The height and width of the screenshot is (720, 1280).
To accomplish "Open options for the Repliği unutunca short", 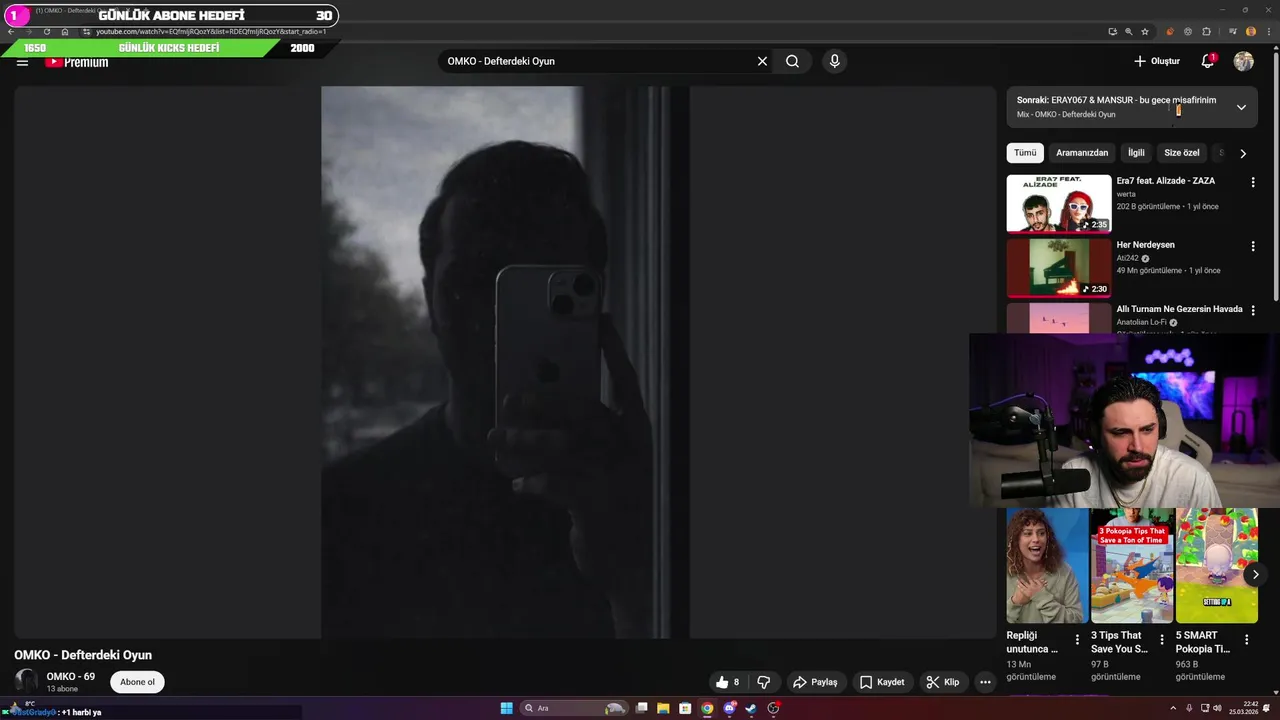I will 1077,640.
